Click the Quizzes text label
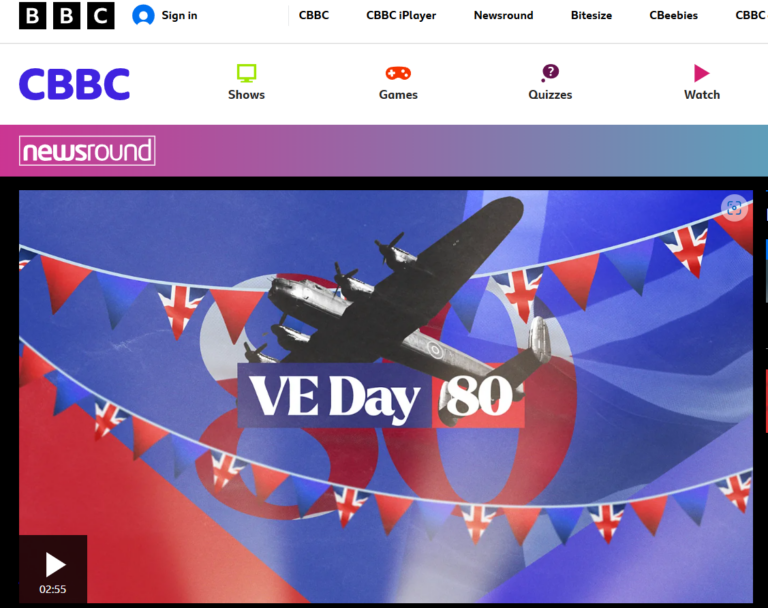The height and width of the screenshot is (608, 768). click(x=550, y=95)
